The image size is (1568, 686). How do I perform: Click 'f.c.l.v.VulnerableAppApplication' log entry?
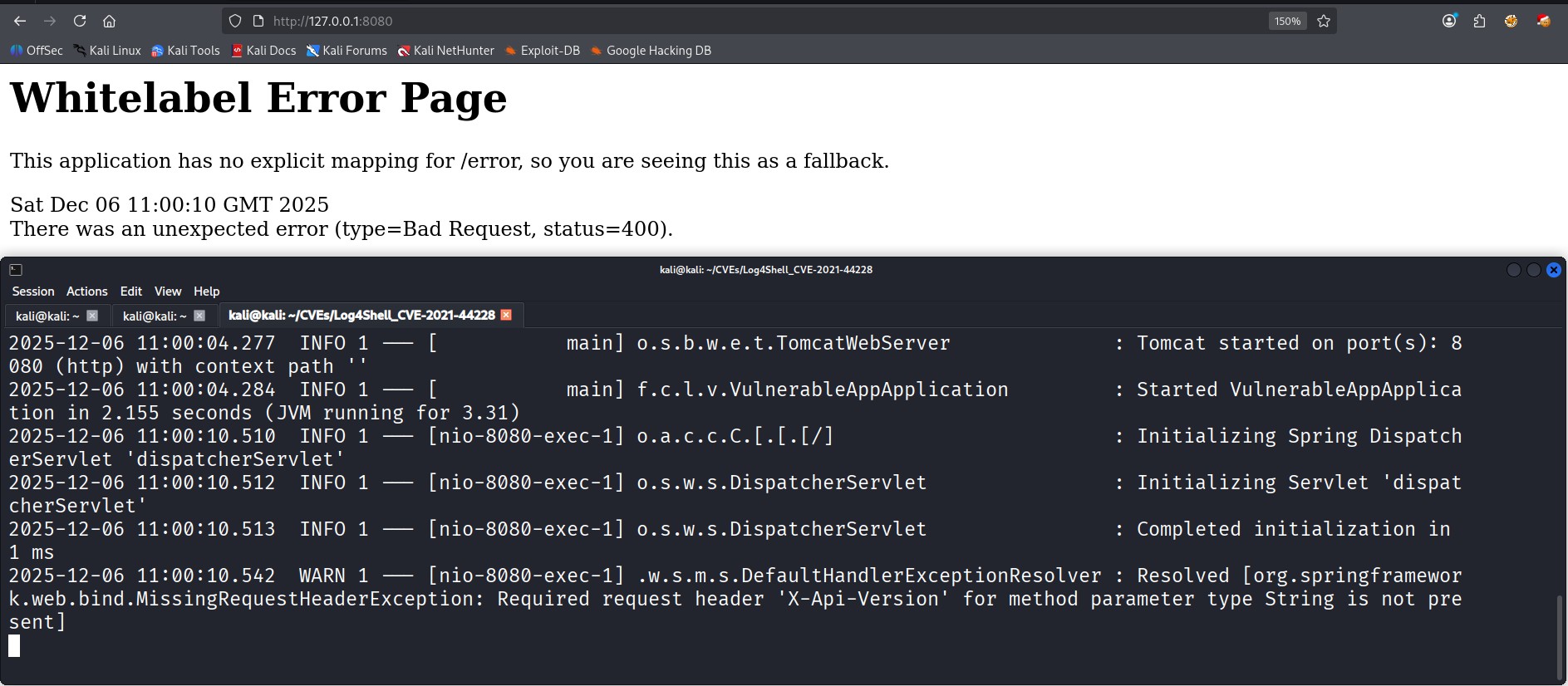click(823, 390)
